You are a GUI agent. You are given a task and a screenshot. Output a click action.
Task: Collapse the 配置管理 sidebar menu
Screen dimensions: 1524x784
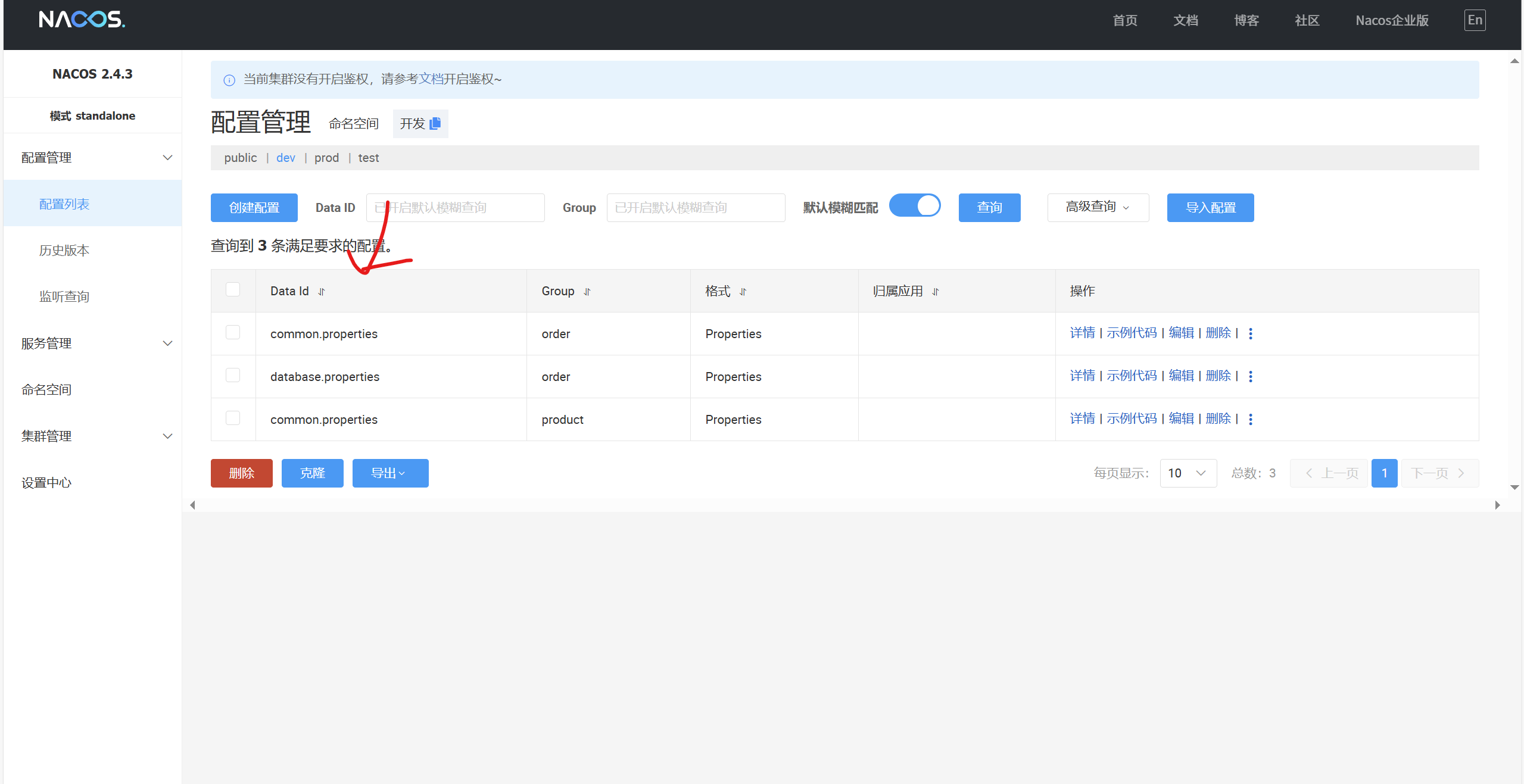click(x=92, y=158)
